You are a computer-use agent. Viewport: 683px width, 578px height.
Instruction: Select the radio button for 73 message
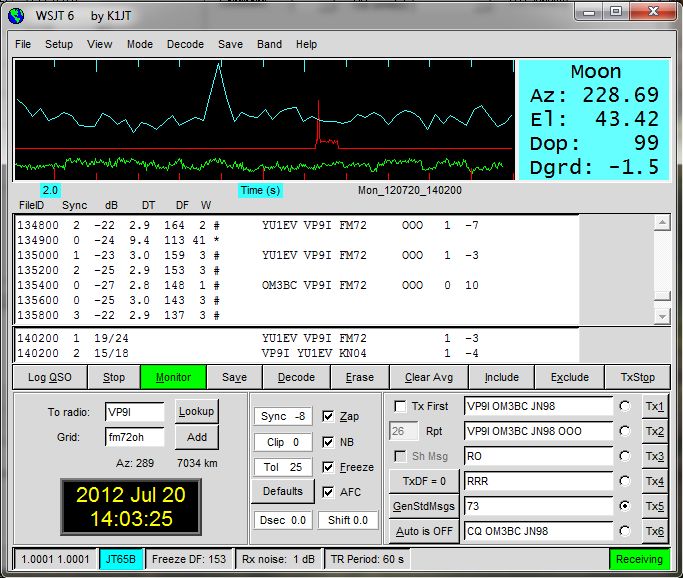point(625,506)
